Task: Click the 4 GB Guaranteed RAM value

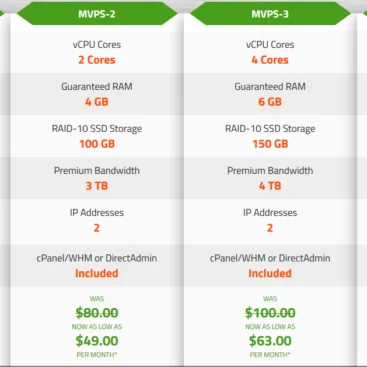Action: click(x=97, y=102)
